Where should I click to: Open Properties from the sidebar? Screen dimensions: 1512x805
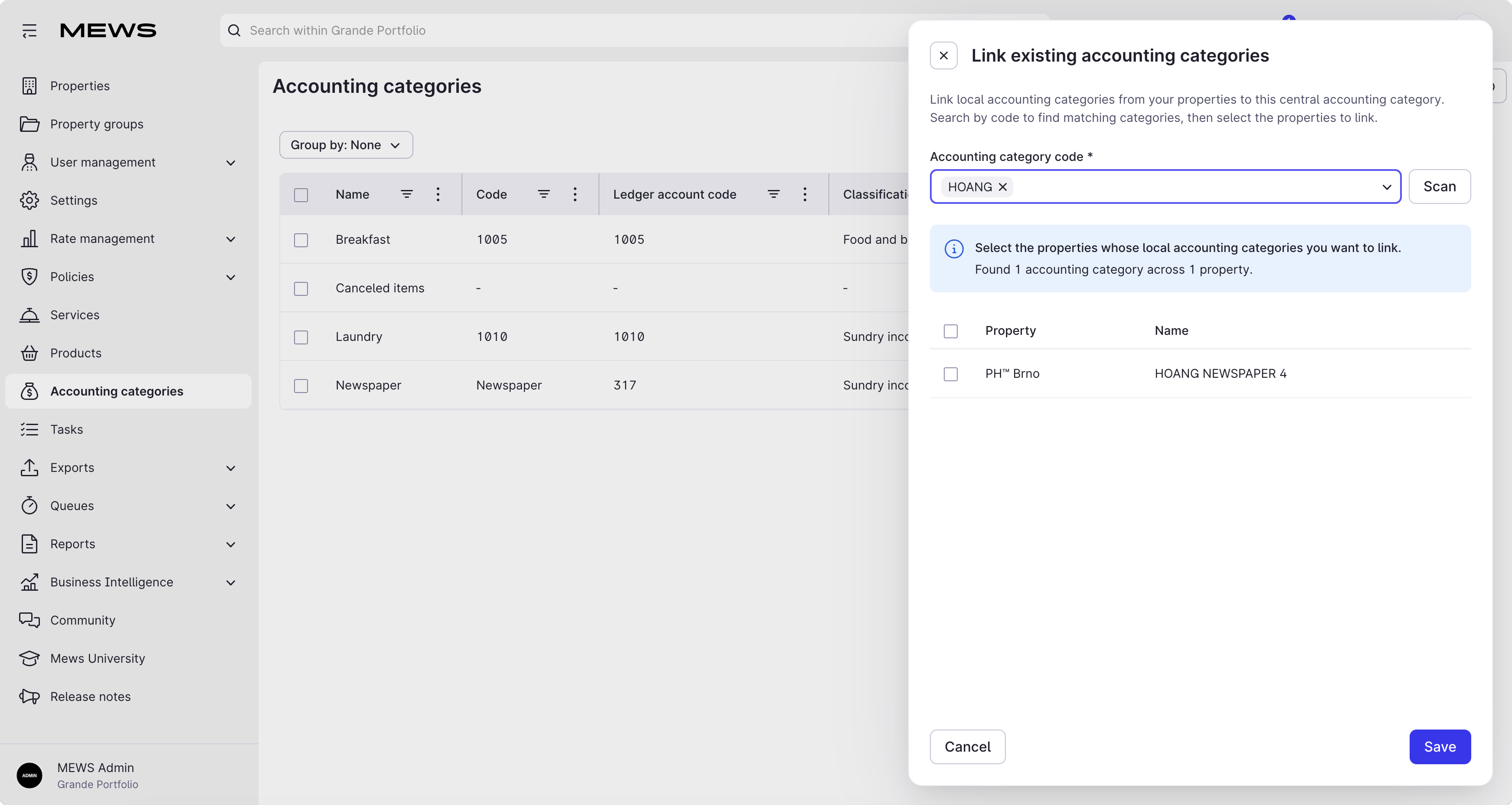[x=128, y=86]
